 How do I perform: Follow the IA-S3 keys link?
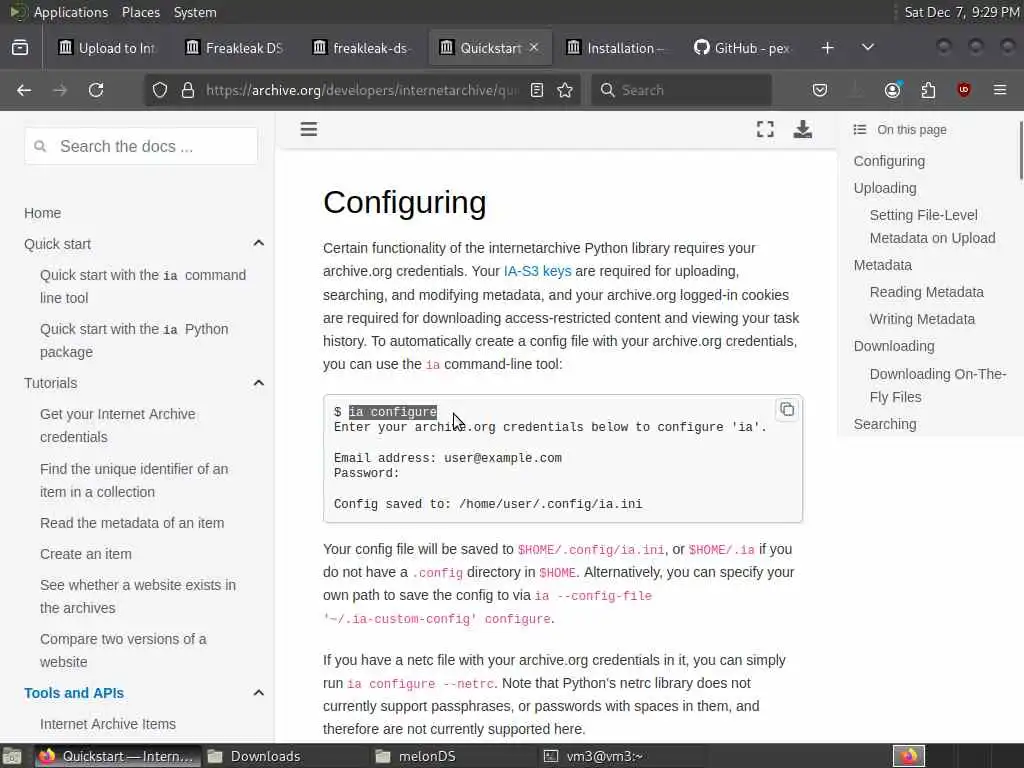[537, 271]
